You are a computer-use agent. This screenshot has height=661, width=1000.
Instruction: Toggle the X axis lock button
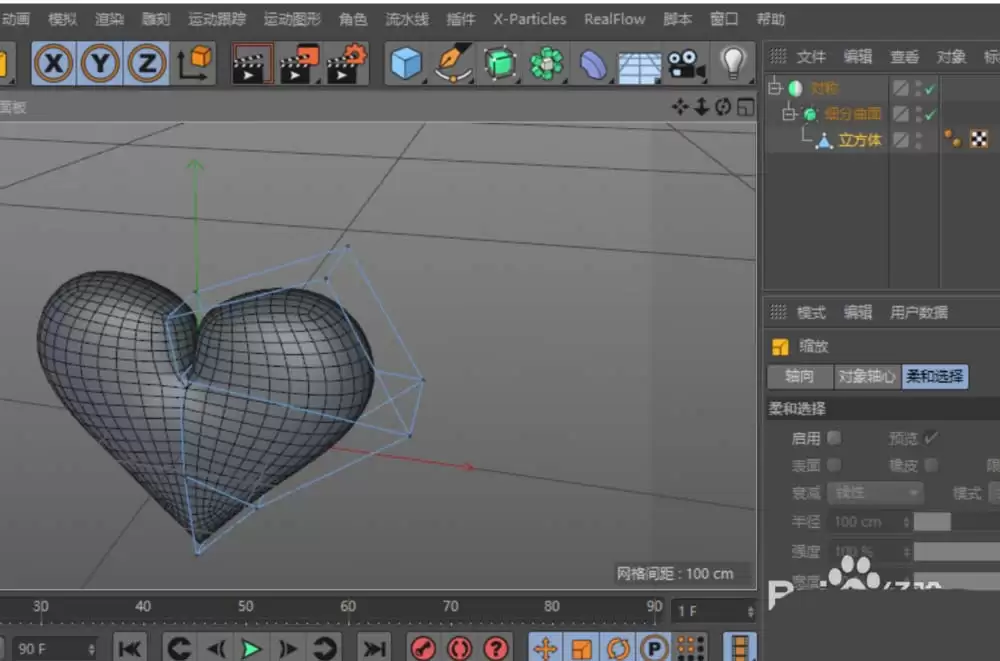(53, 63)
